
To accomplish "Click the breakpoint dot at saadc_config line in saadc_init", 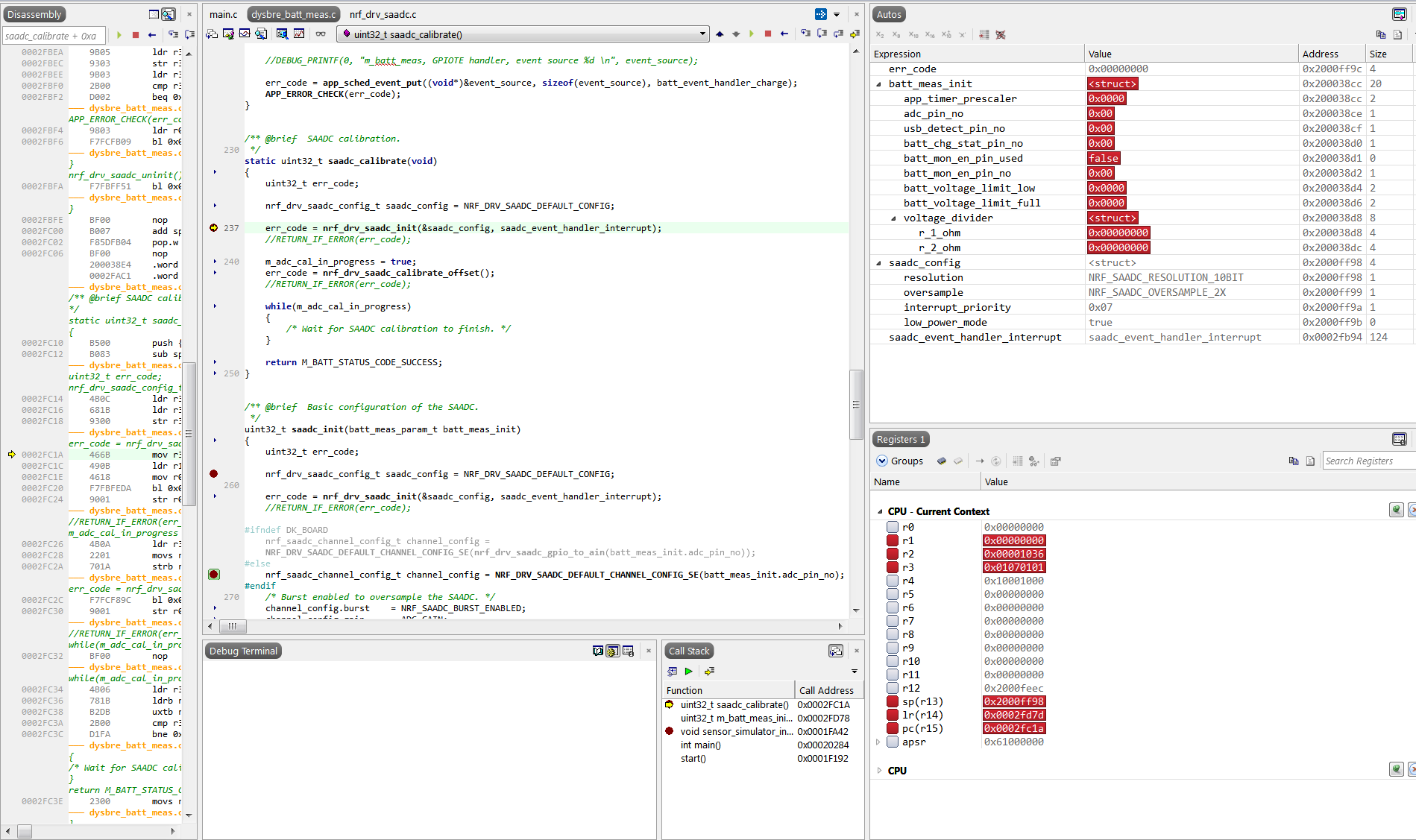I will 214,474.
